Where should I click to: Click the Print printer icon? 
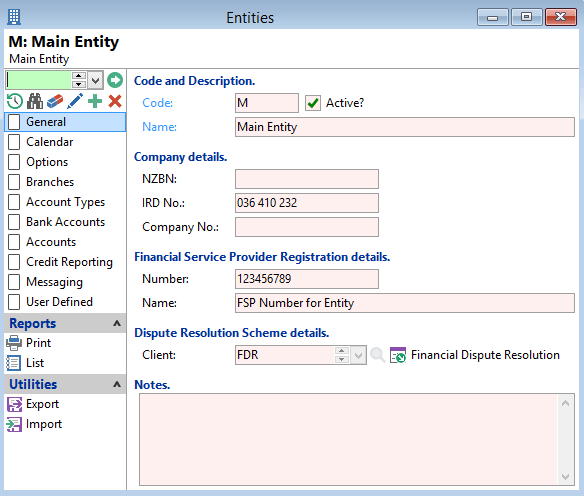pyautogui.click(x=14, y=343)
